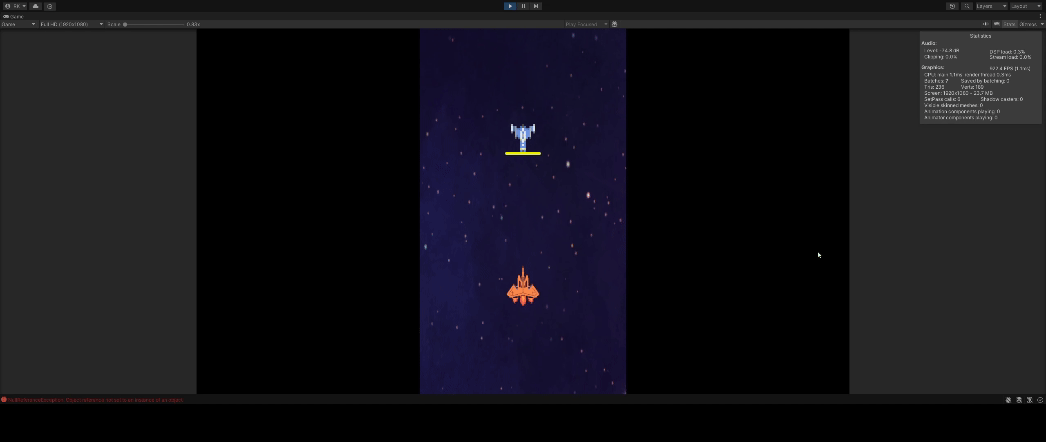Toggle the Mute Audio icon
Screen dimensions: 1046x442
click(985, 24)
